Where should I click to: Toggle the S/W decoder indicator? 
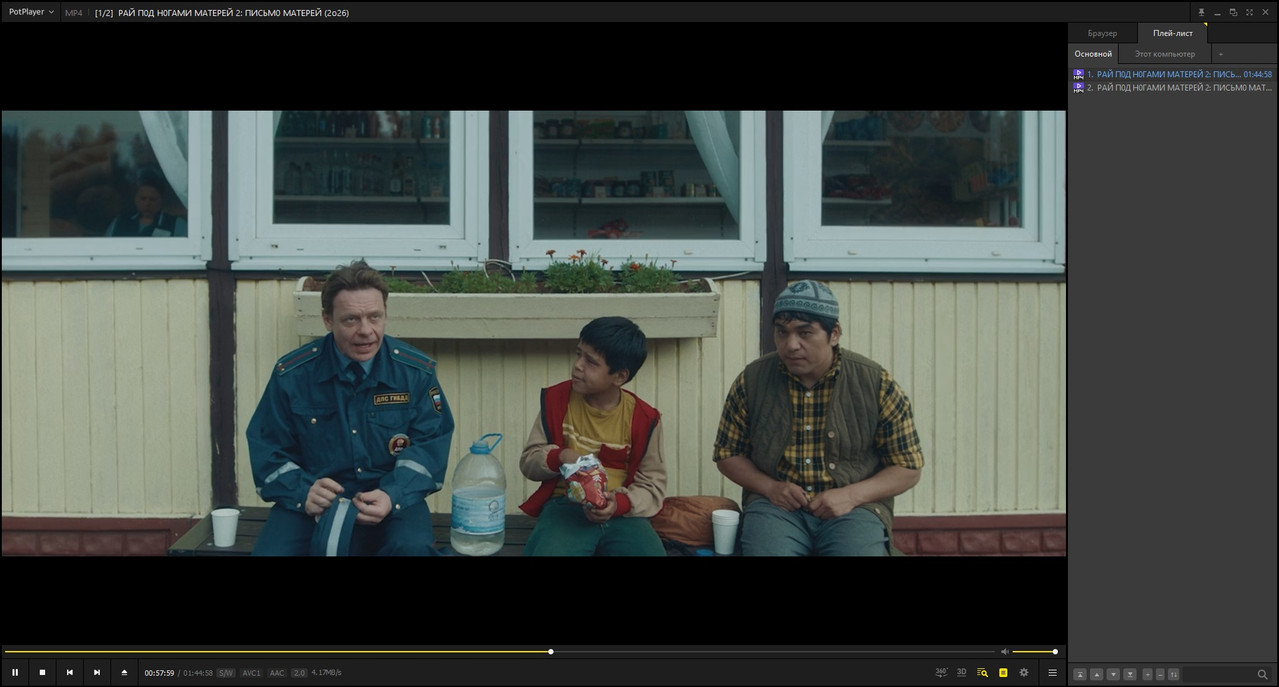[x=226, y=673]
